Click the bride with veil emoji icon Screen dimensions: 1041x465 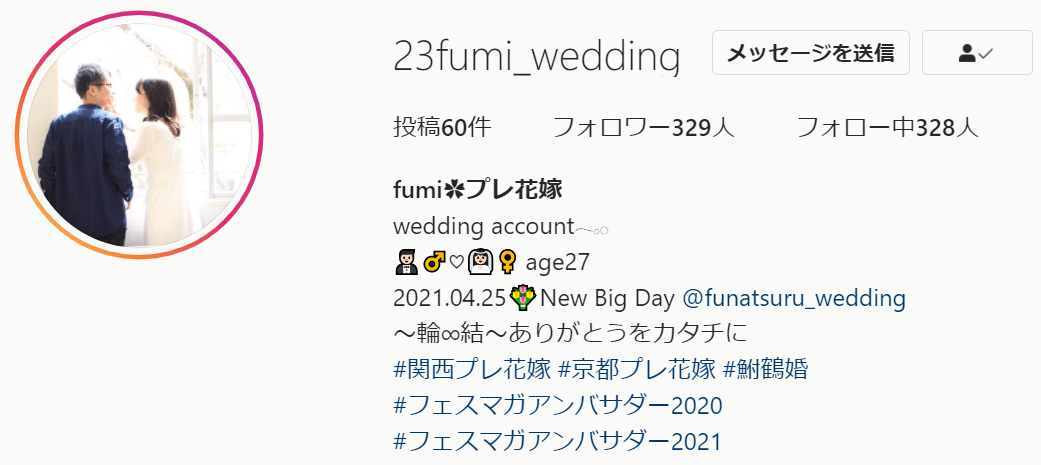(x=479, y=262)
